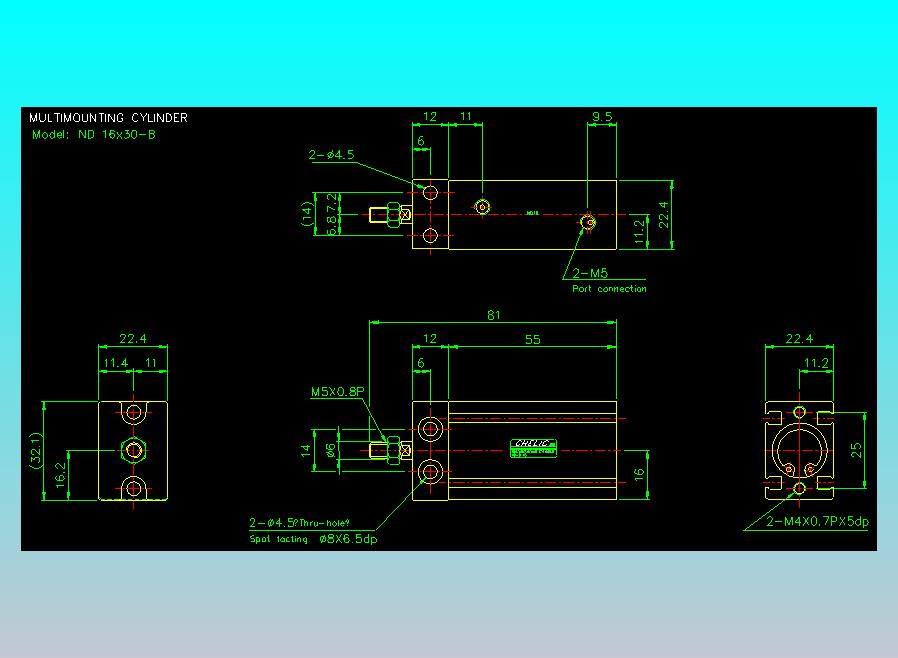This screenshot has width=898, height=658.
Task: Select the "9.5" dimension value
Action: (x=602, y=117)
